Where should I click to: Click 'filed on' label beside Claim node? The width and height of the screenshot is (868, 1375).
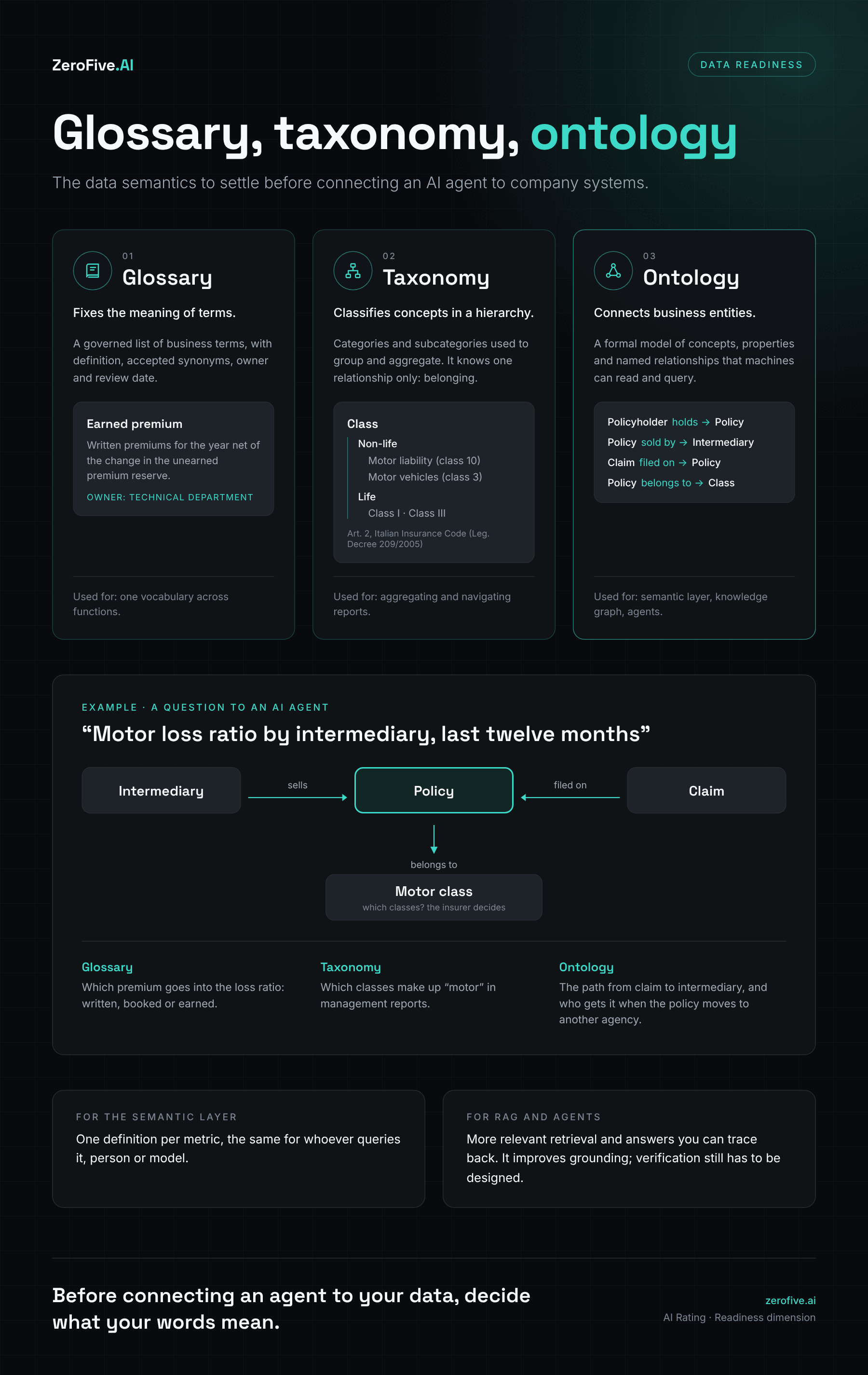click(570, 785)
